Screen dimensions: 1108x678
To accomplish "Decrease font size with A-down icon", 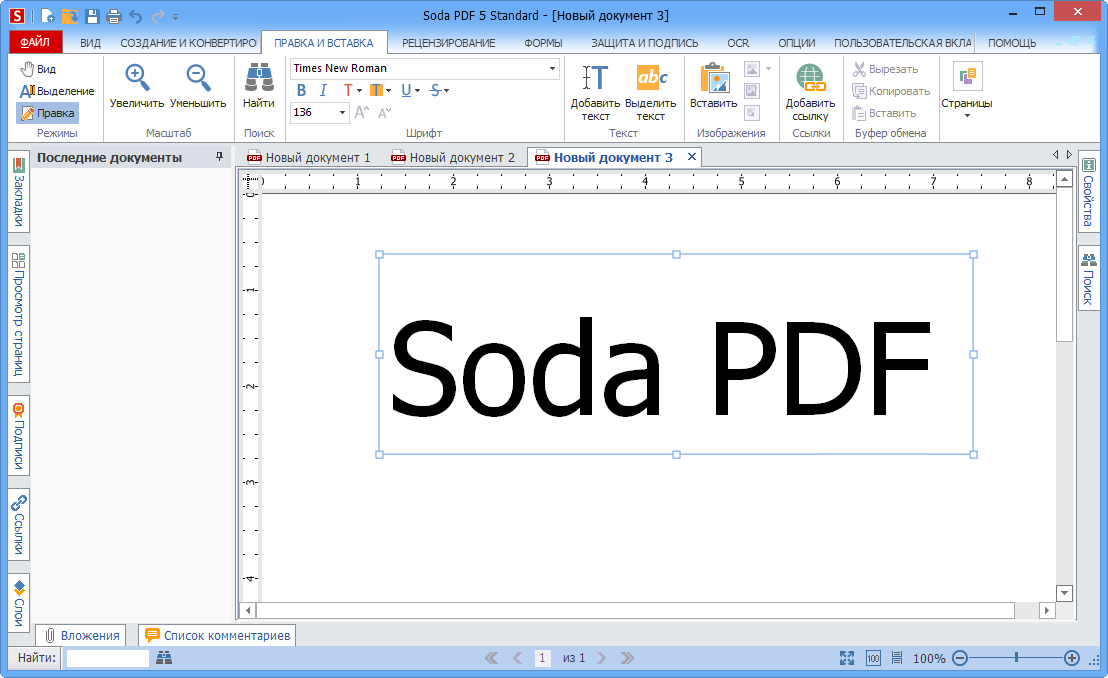I will (x=384, y=112).
